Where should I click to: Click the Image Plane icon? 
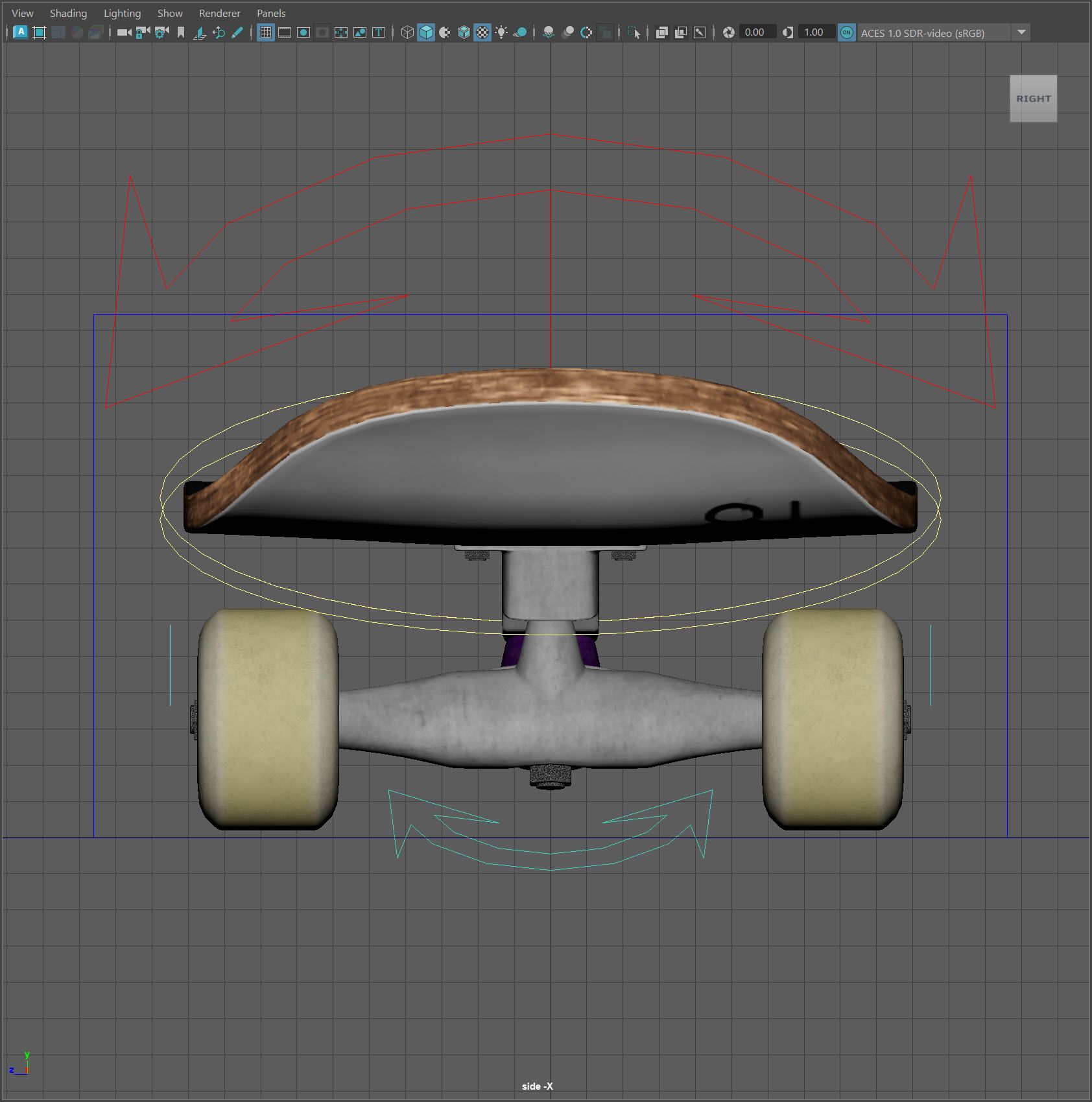(200, 32)
